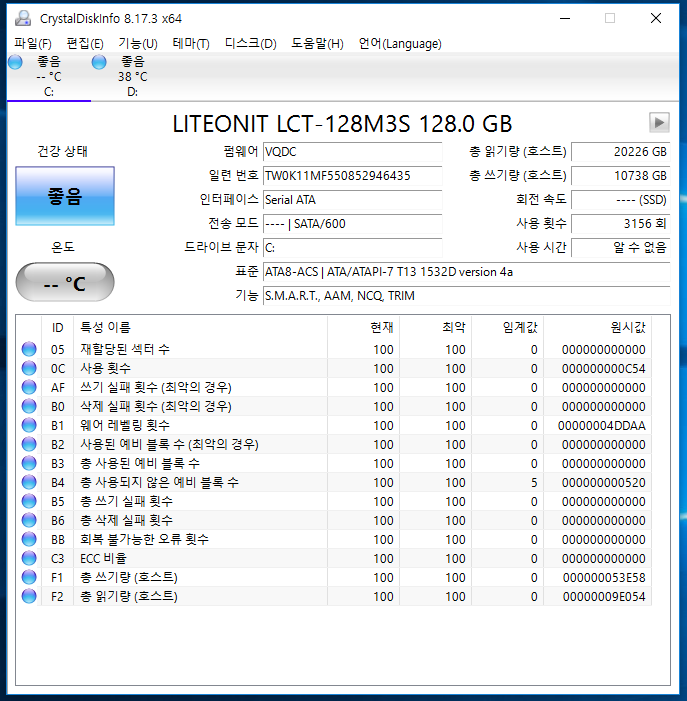
Task: Open the 기능(U) menu
Action: click(138, 43)
